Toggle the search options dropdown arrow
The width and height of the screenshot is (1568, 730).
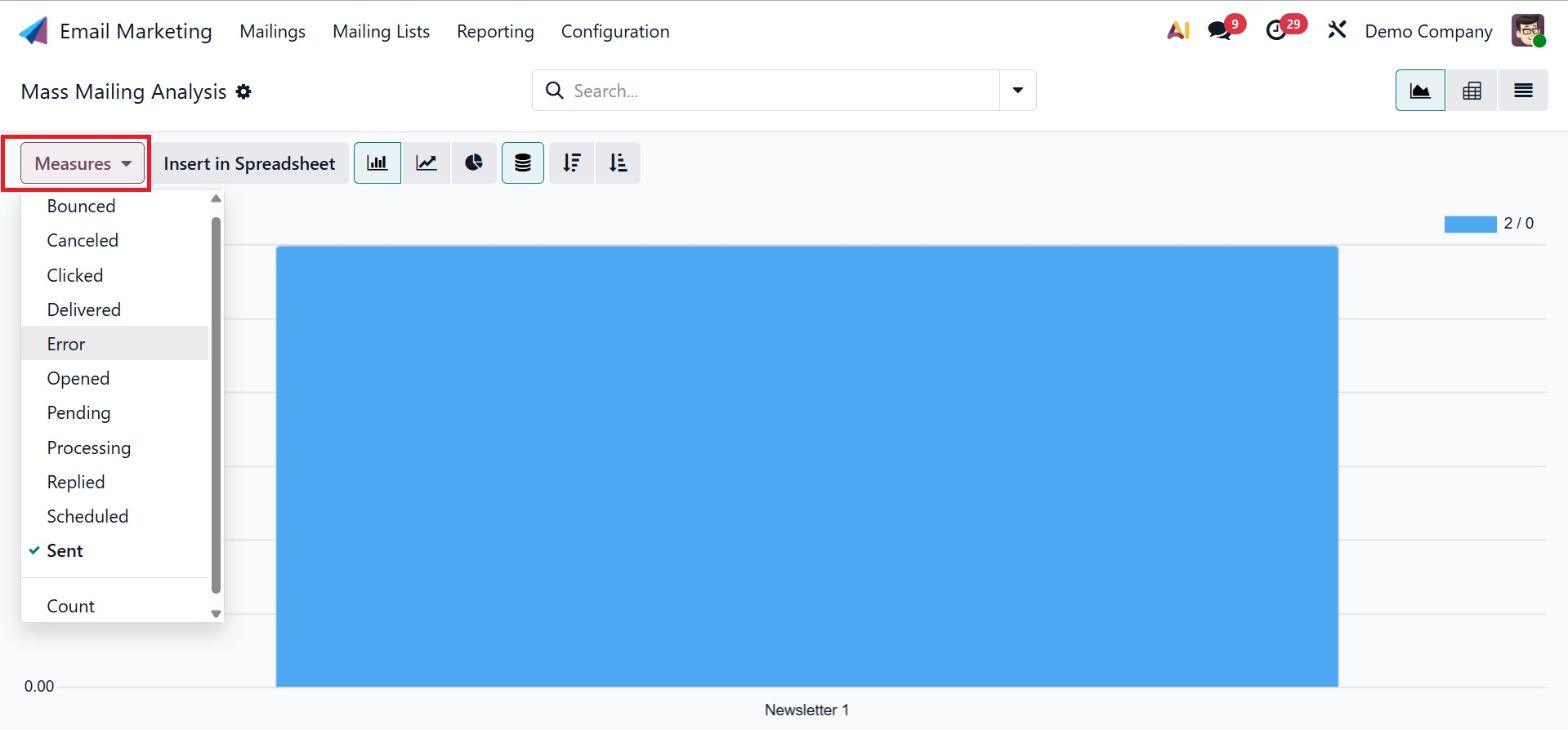1018,91
